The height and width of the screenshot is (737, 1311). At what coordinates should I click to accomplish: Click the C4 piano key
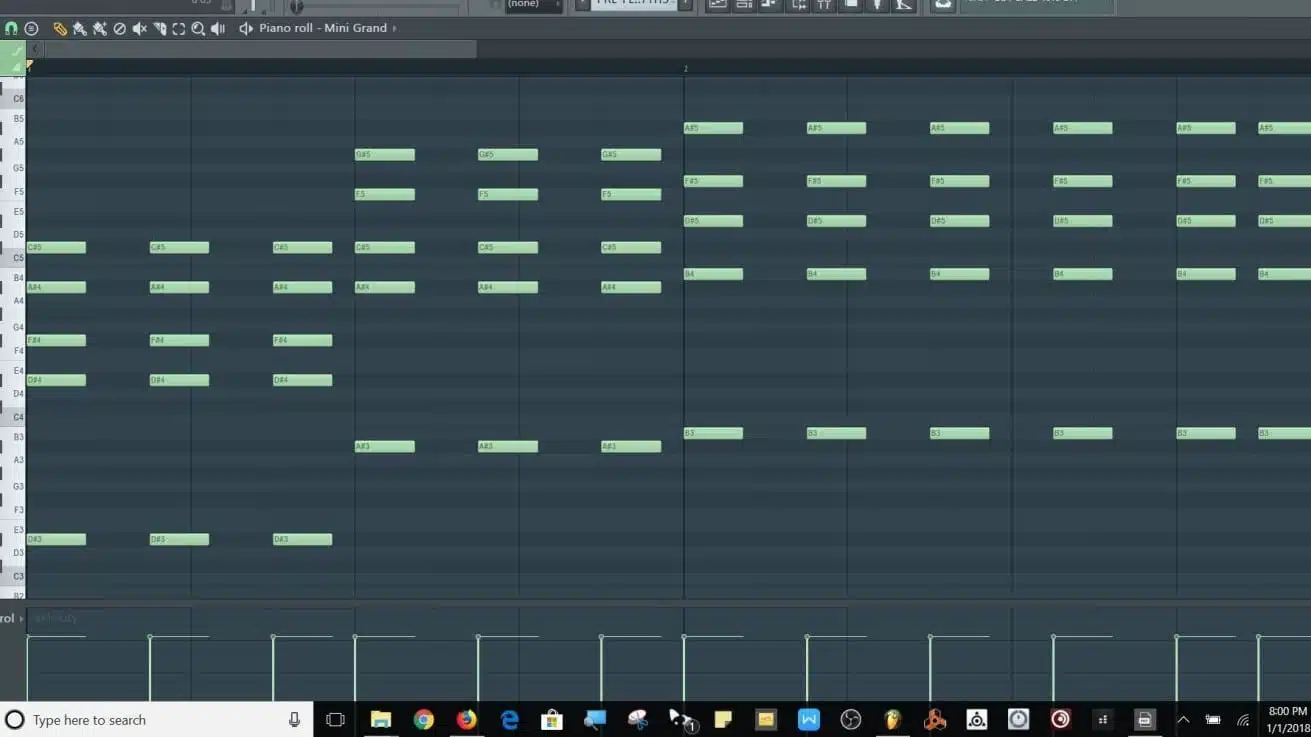point(13,416)
